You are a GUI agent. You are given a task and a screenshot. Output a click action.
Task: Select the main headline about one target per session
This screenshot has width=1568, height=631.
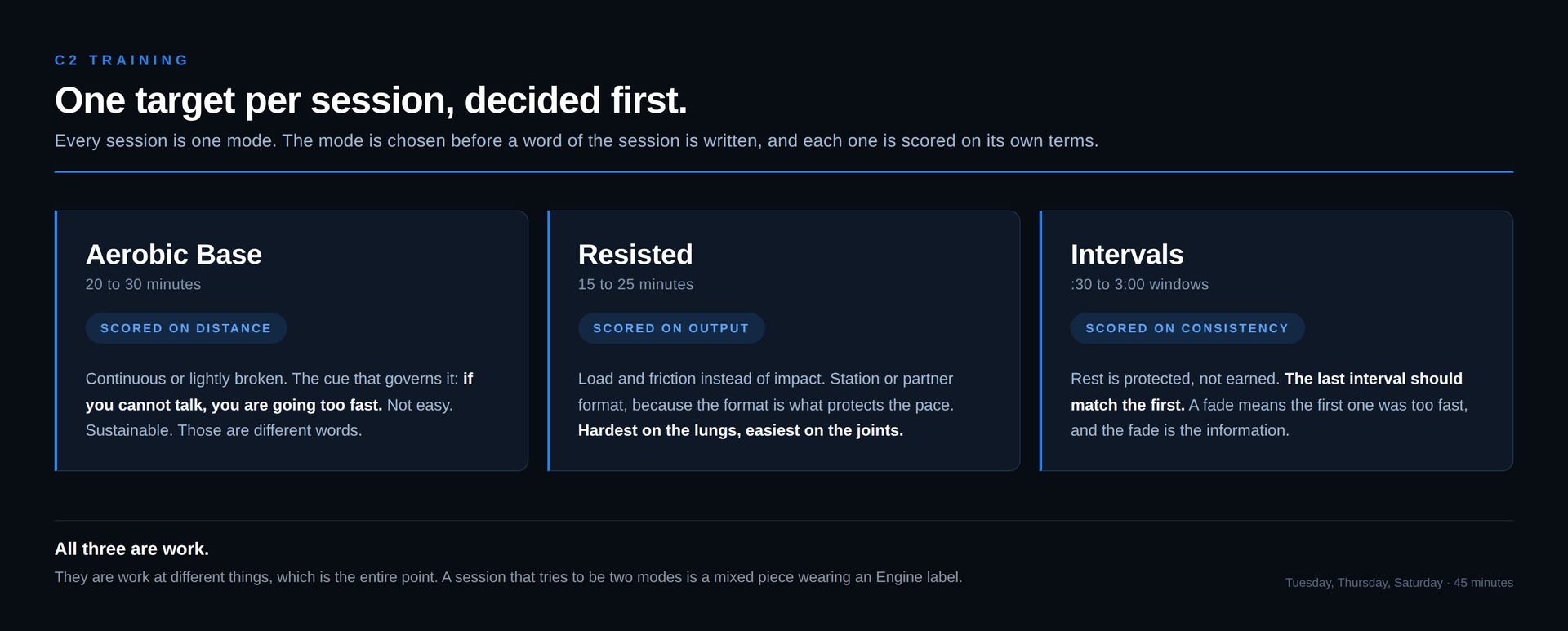pyautogui.click(x=371, y=100)
